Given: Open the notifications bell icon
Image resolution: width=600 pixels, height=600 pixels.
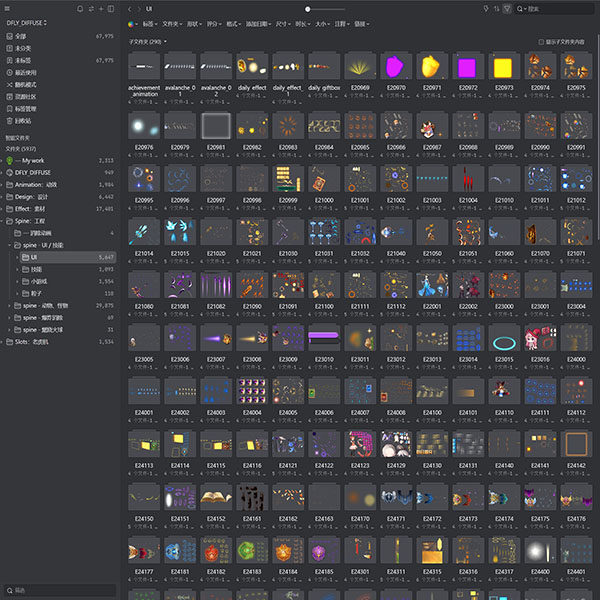Looking at the screenshot, I should pyautogui.click(x=80, y=8).
